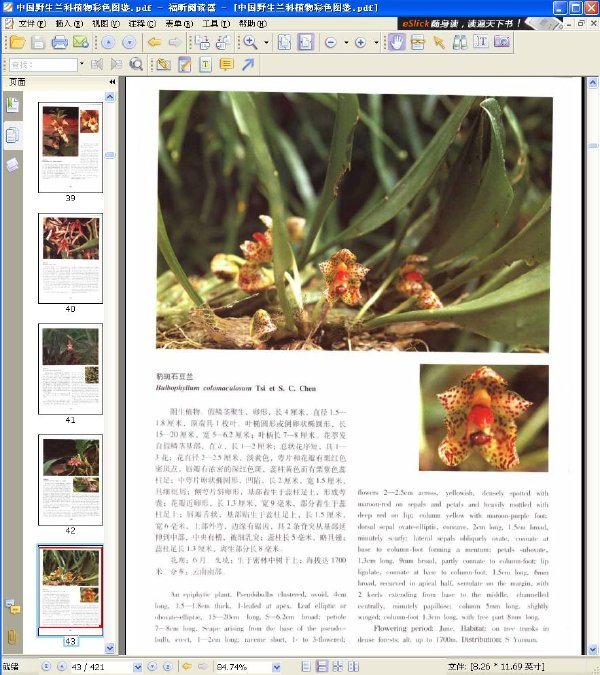Print the document with printer icon
This screenshot has height=675, width=600.
pyautogui.click(x=59, y=42)
